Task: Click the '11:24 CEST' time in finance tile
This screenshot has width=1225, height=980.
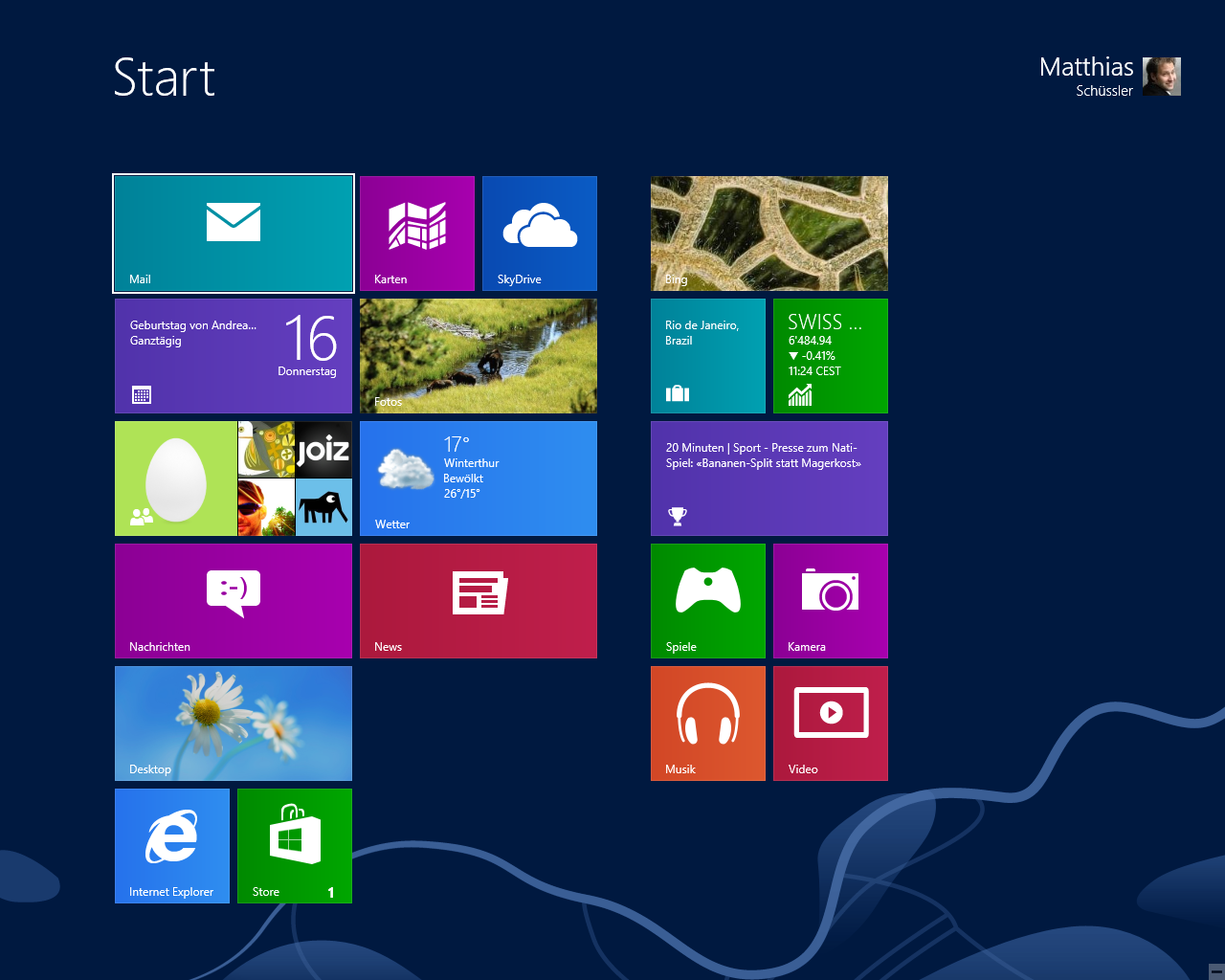Action: click(x=814, y=371)
